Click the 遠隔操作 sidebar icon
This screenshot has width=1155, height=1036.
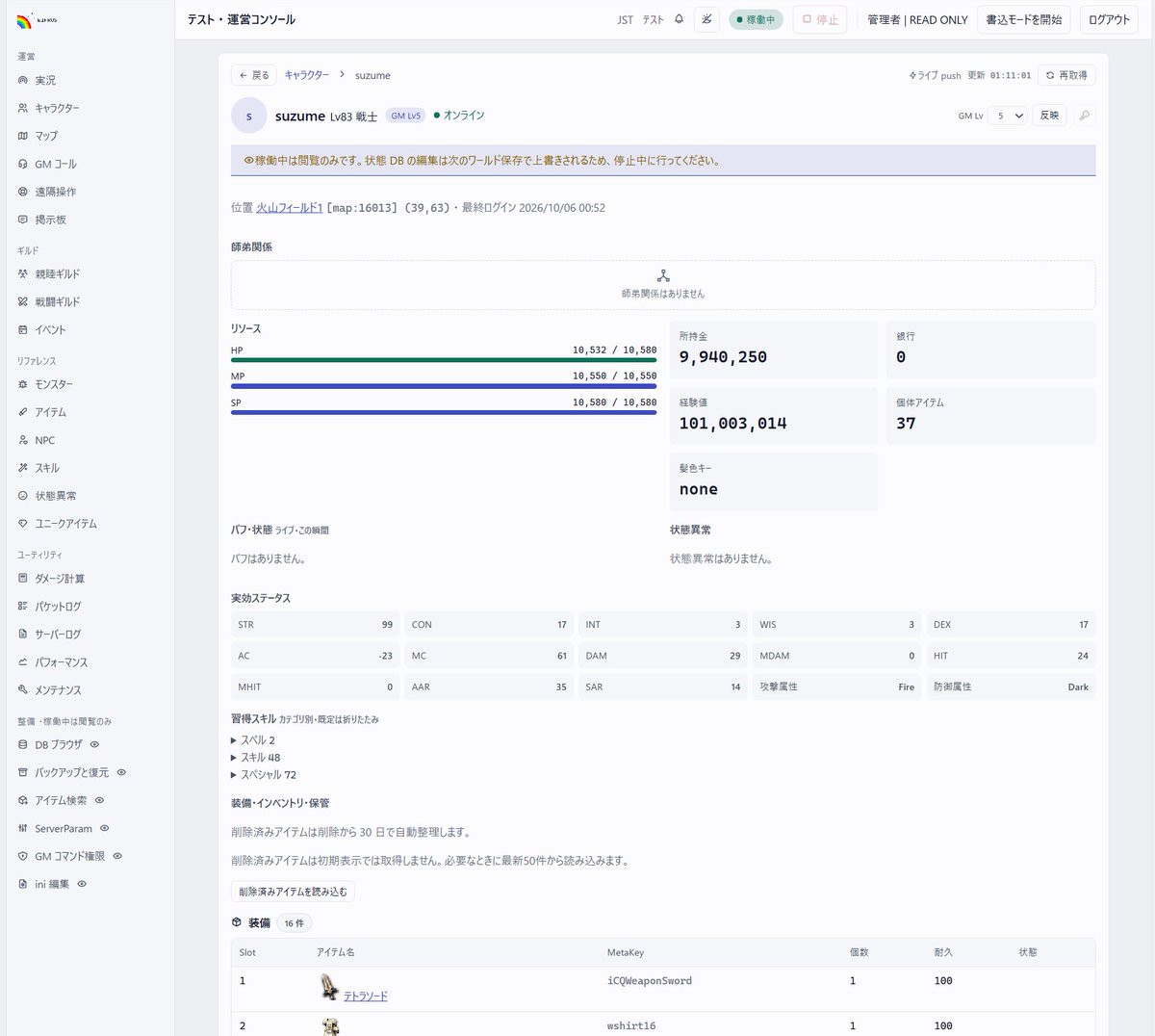23,192
